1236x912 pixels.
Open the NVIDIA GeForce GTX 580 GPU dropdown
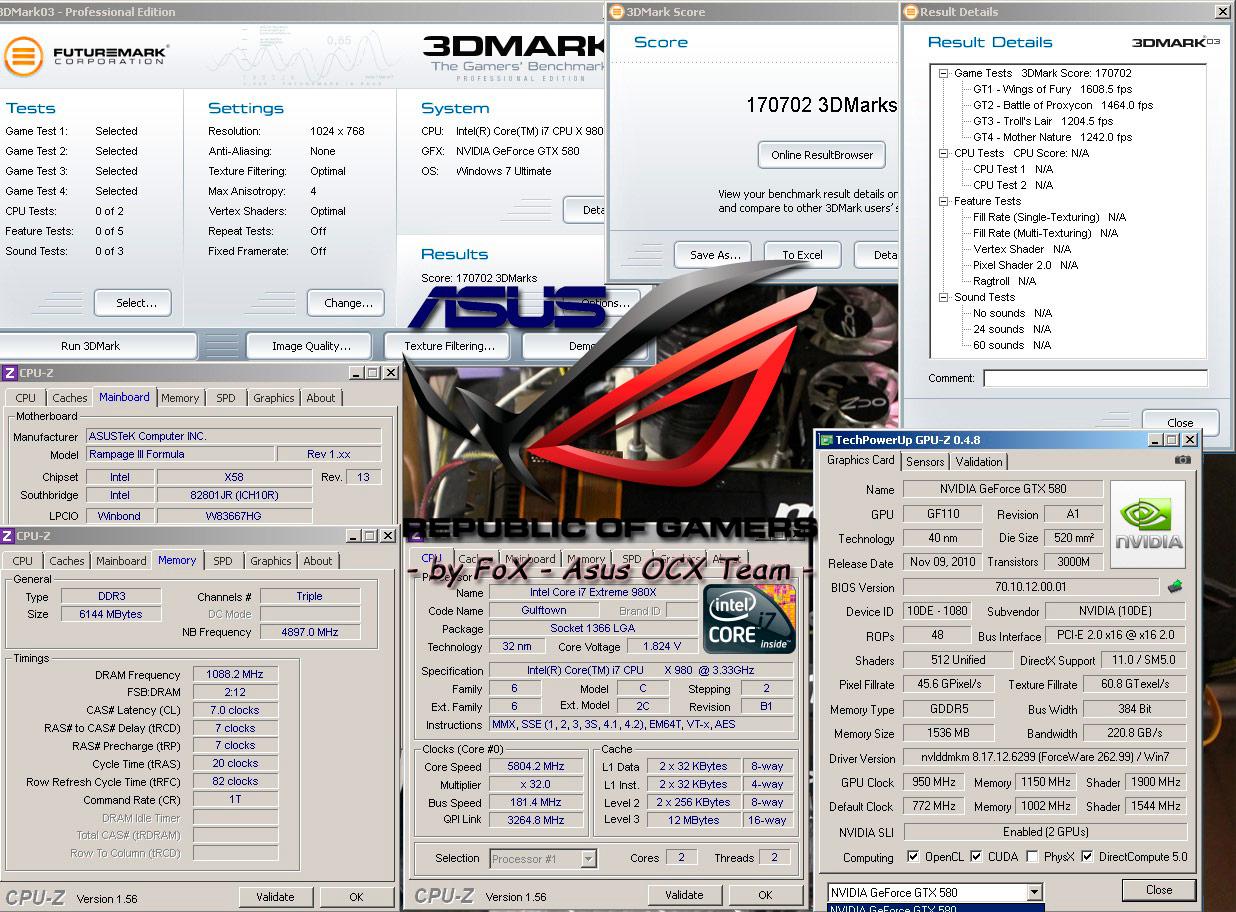(1034, 892)
